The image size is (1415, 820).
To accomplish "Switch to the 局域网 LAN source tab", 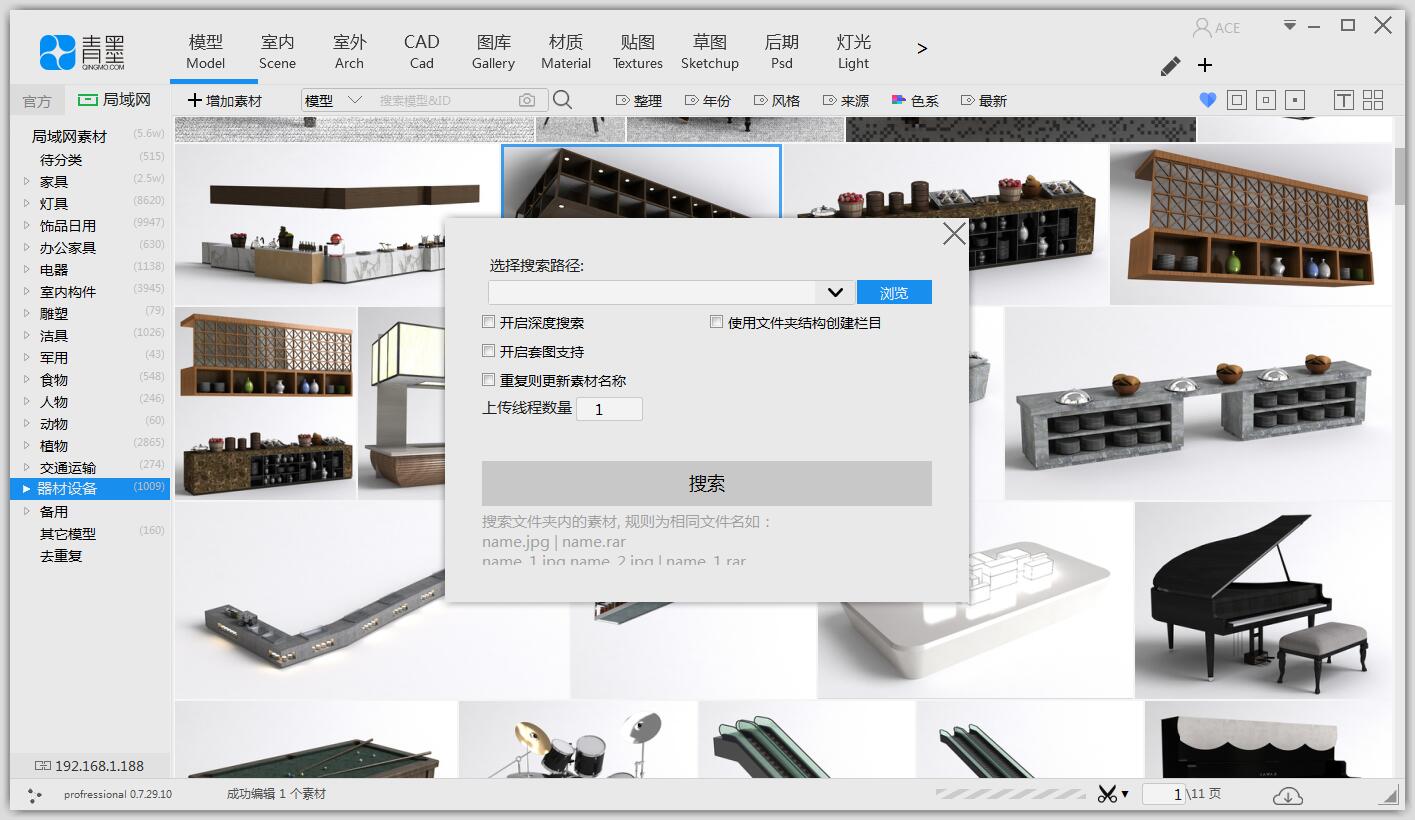I will click(x=115, y=100).
